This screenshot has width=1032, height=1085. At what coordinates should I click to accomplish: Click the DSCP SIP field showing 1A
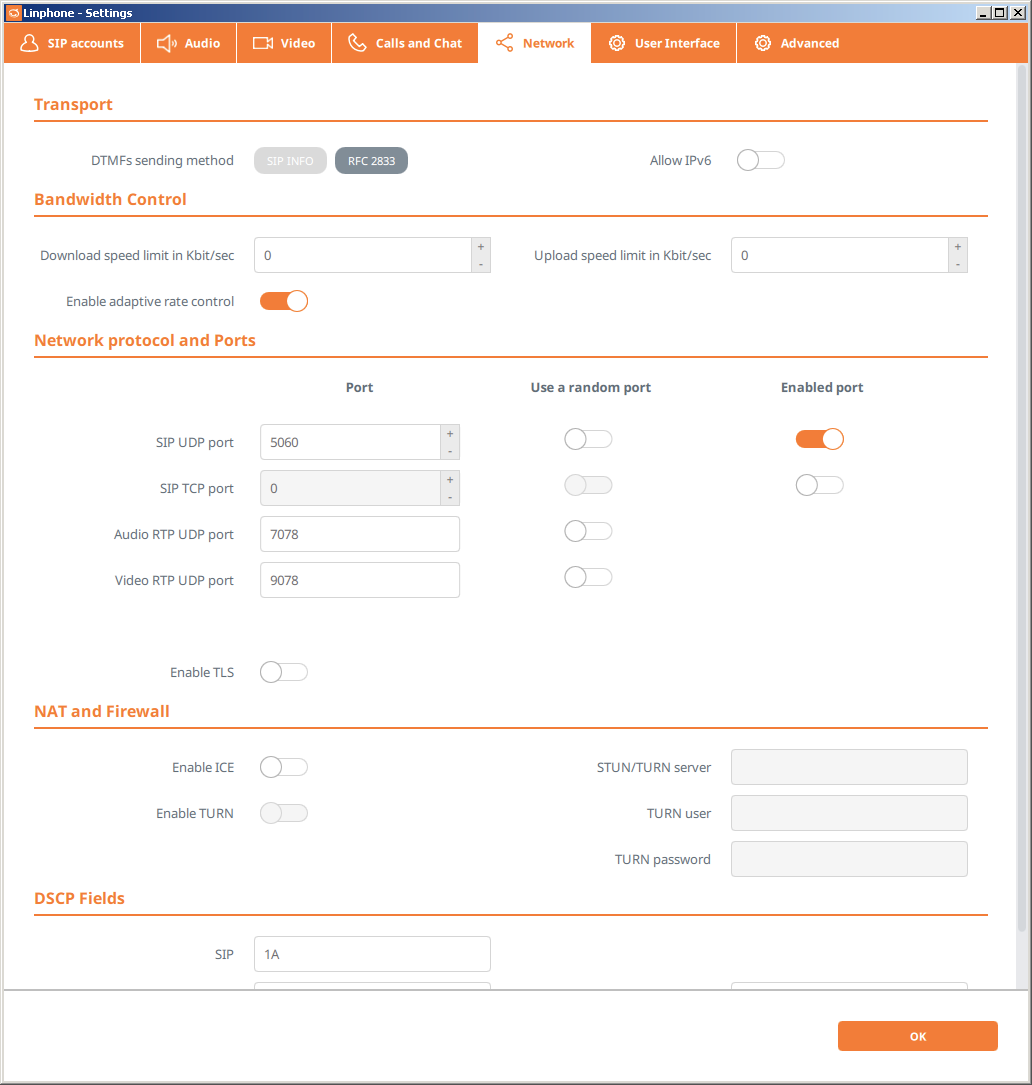click(x=372, y=954)
